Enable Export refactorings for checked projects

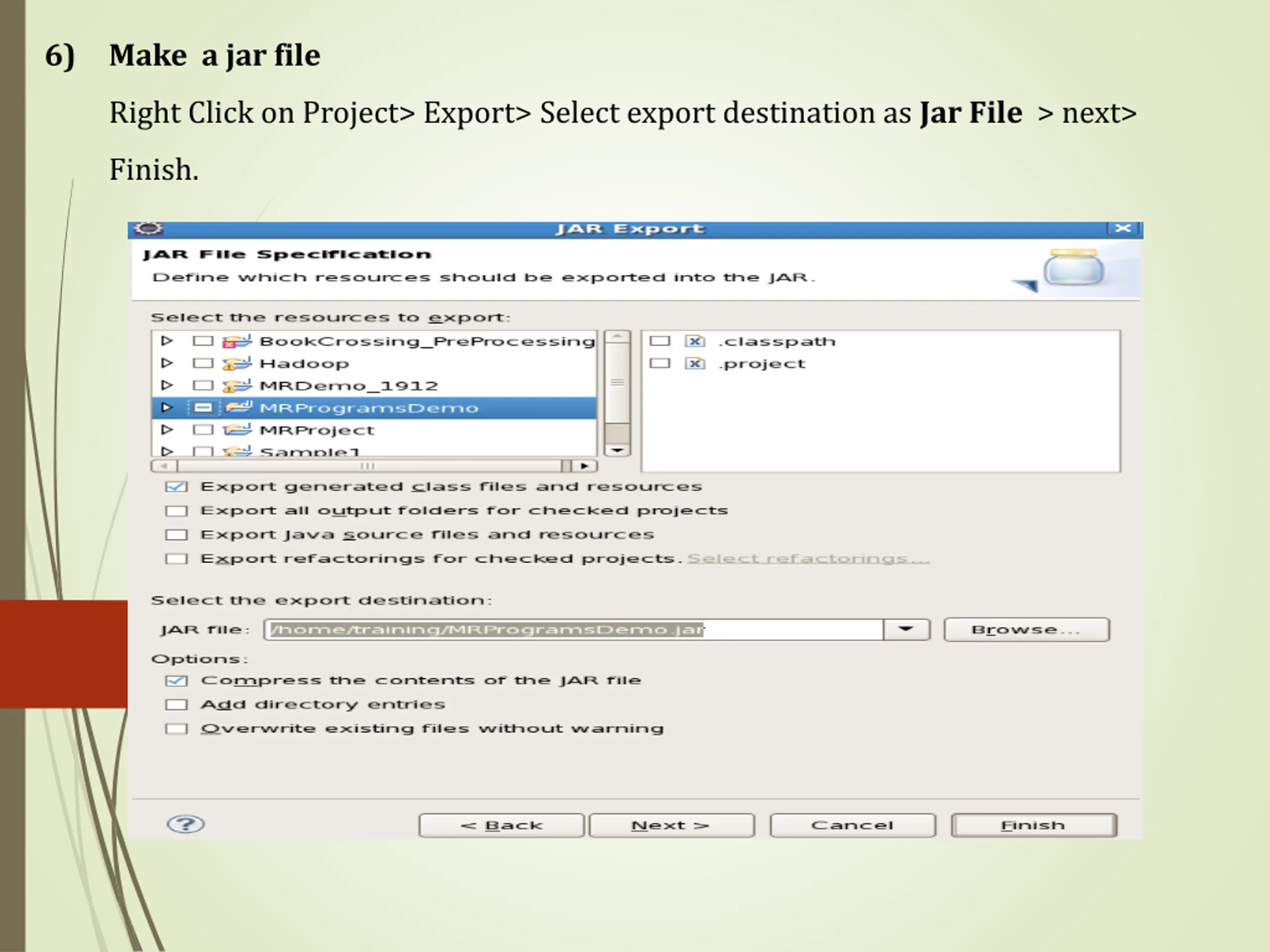coord(176,559)
